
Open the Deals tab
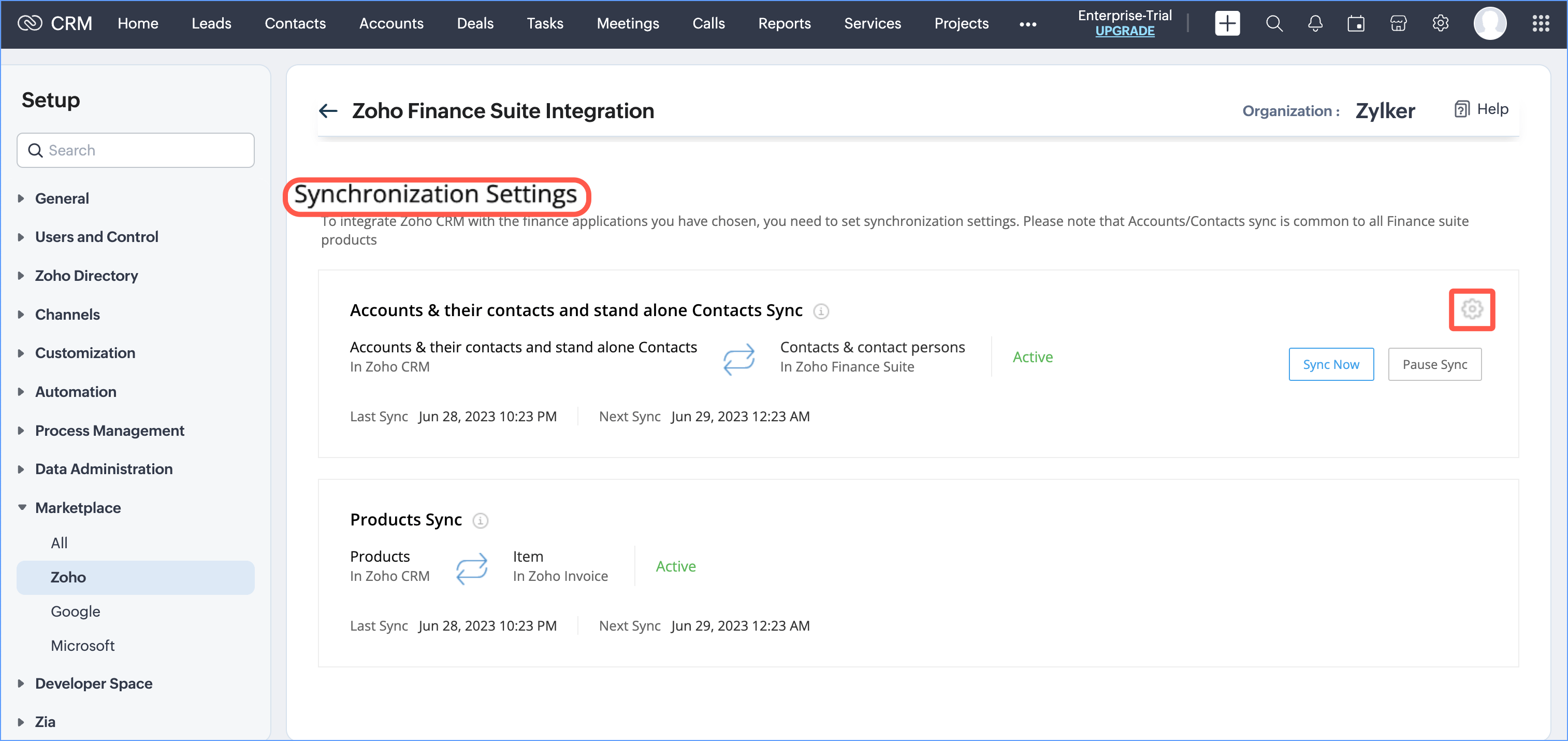(x=475, y=24)
